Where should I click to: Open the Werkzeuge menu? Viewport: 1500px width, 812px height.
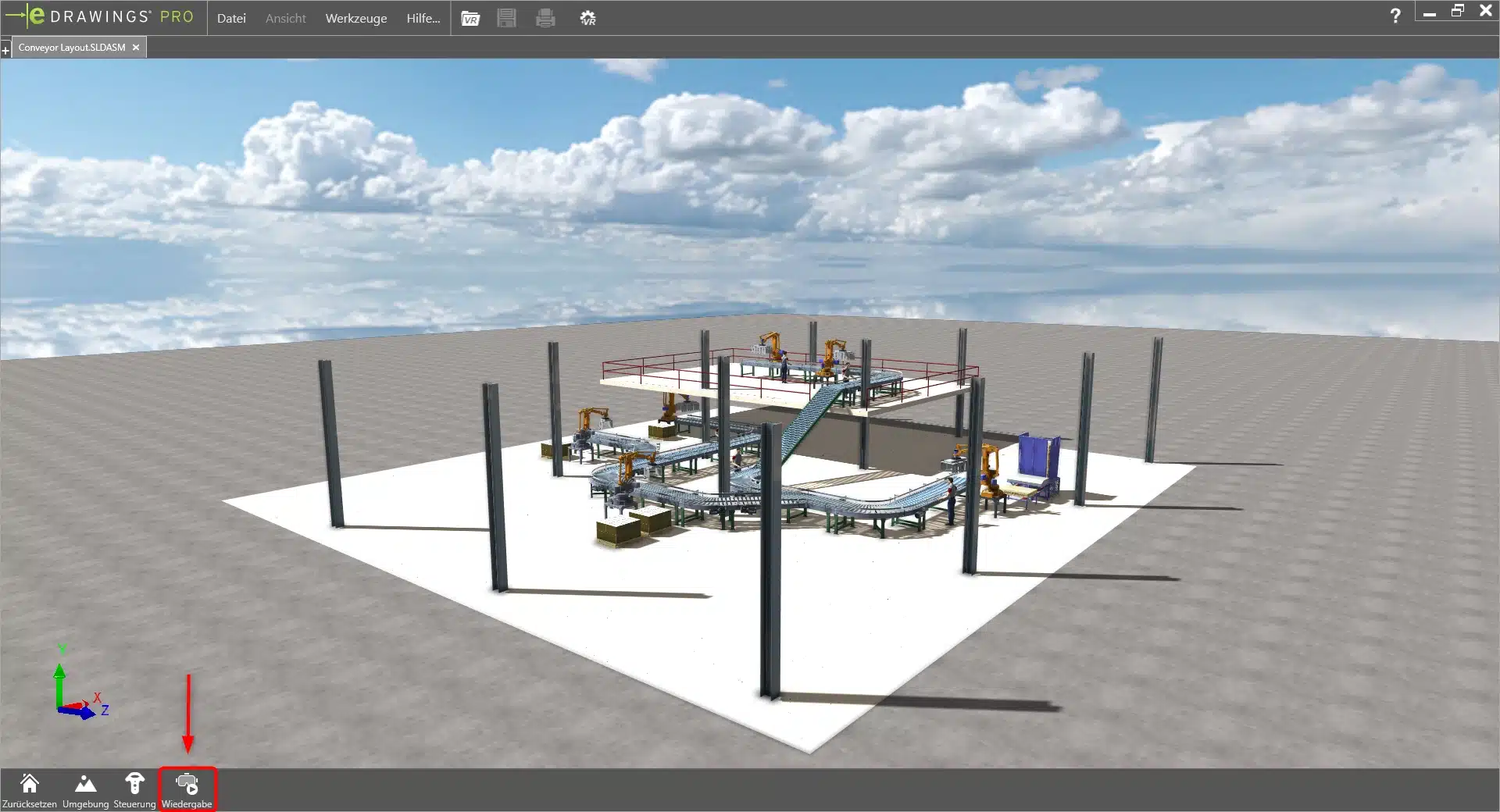click(355, 18)
